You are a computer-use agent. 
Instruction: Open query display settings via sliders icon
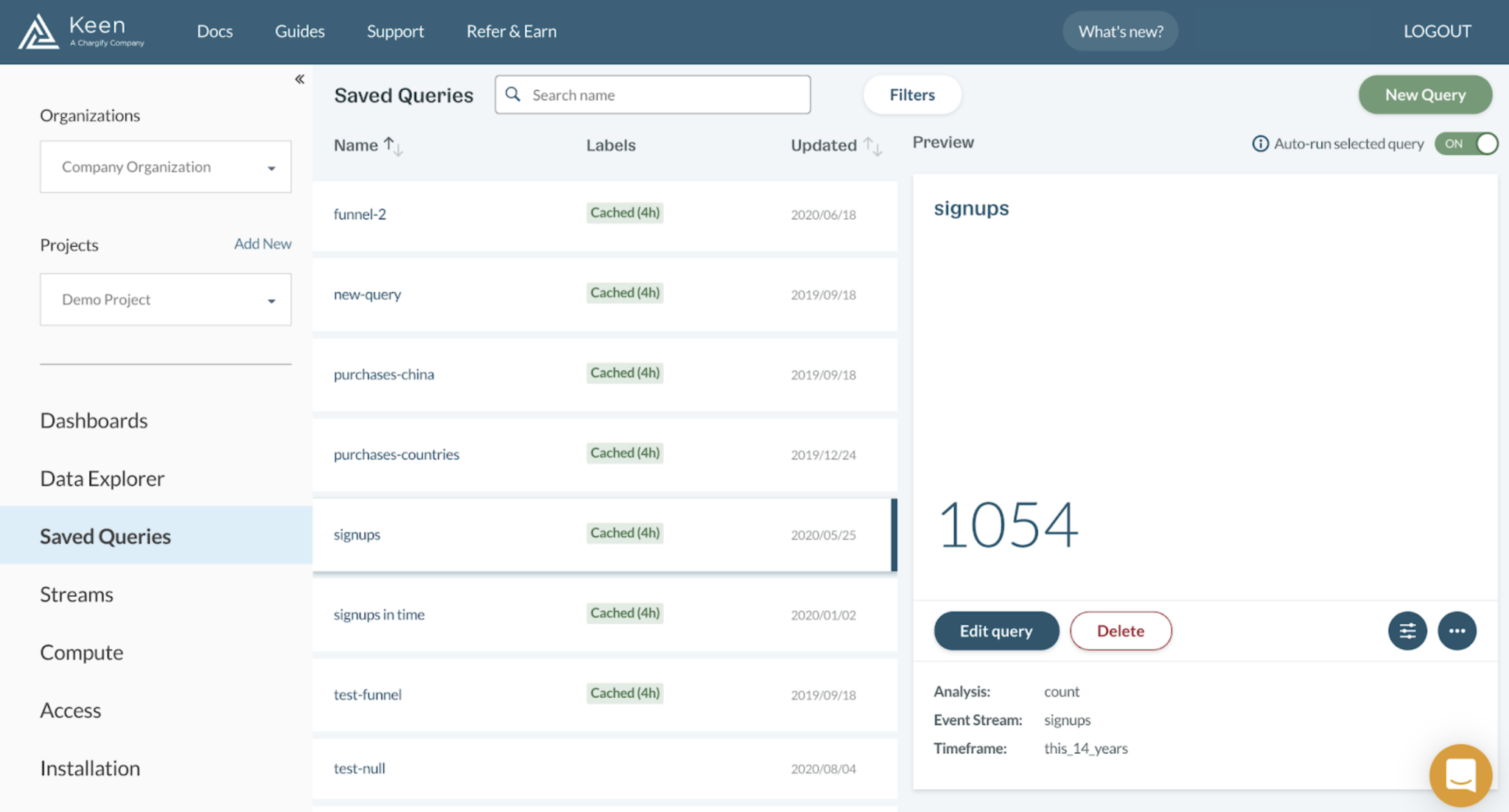(1407, 631)
